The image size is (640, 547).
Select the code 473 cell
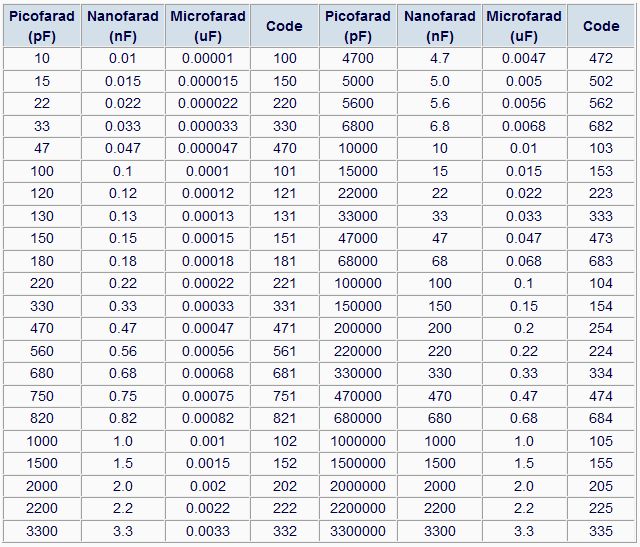[x=600, y=238]
